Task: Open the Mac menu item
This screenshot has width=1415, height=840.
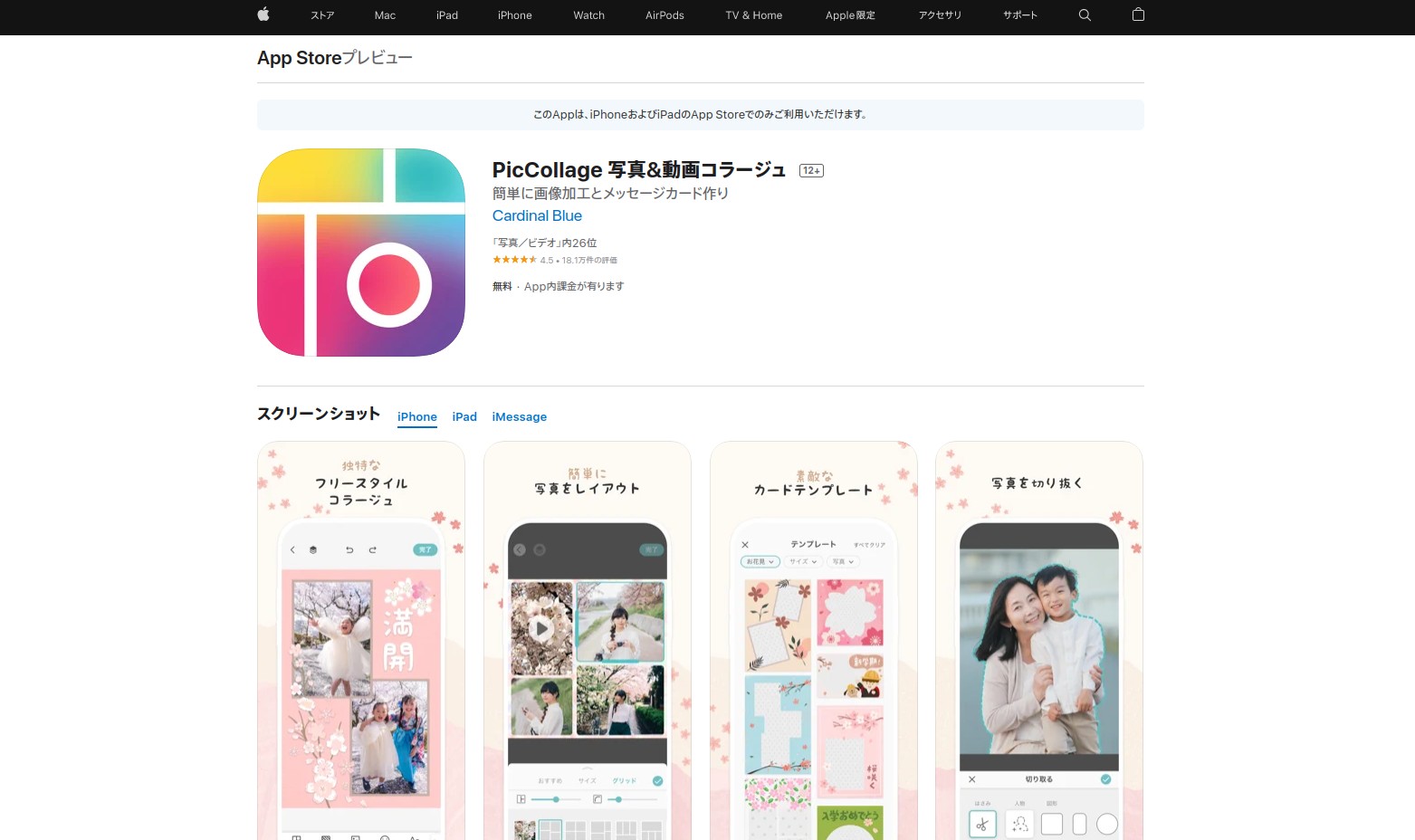Action: [x=385, y=15]
